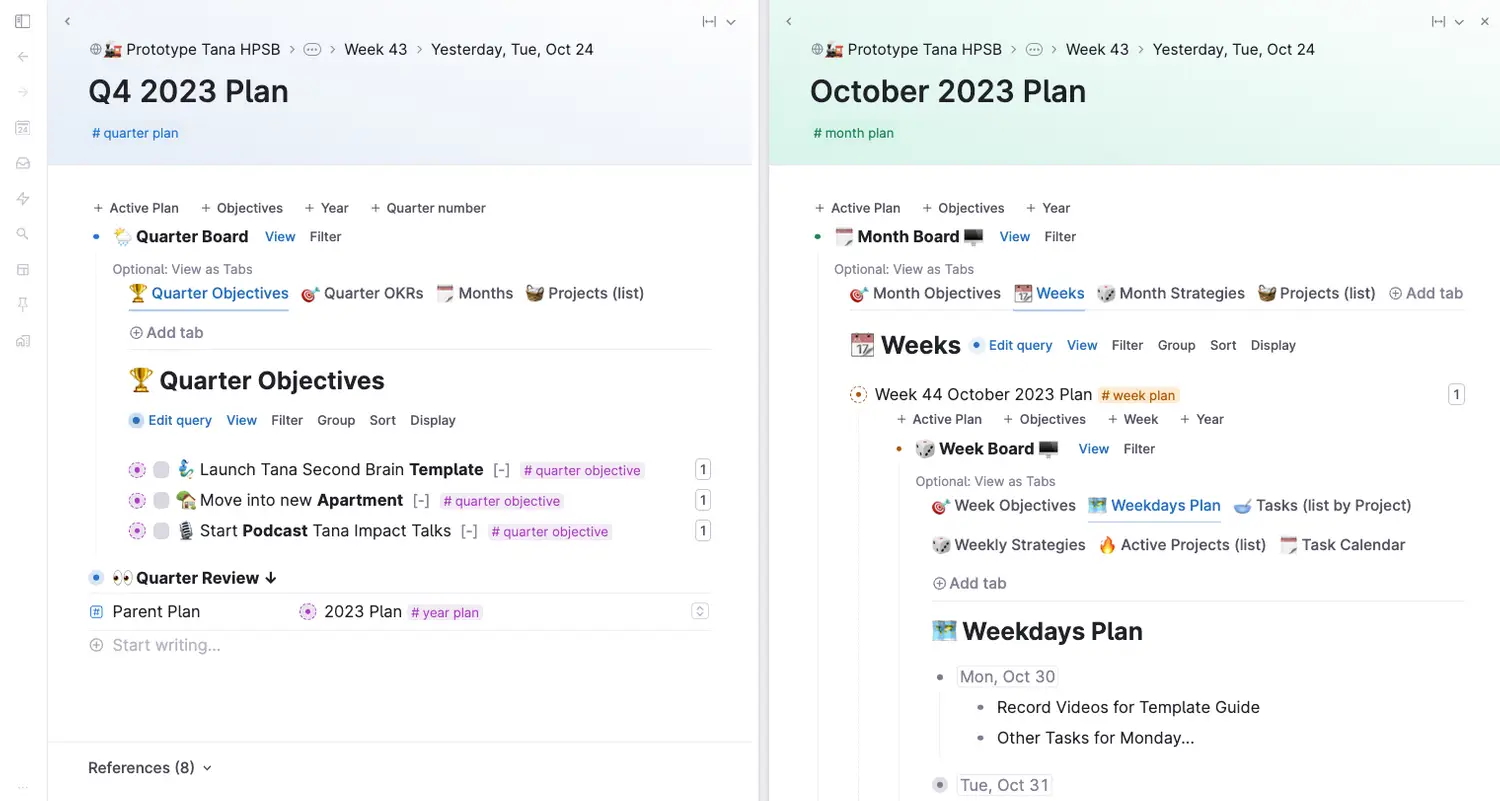1500x801 pixels.
Task: Click the Start writing... empty node field
Action: pos(166,646)
